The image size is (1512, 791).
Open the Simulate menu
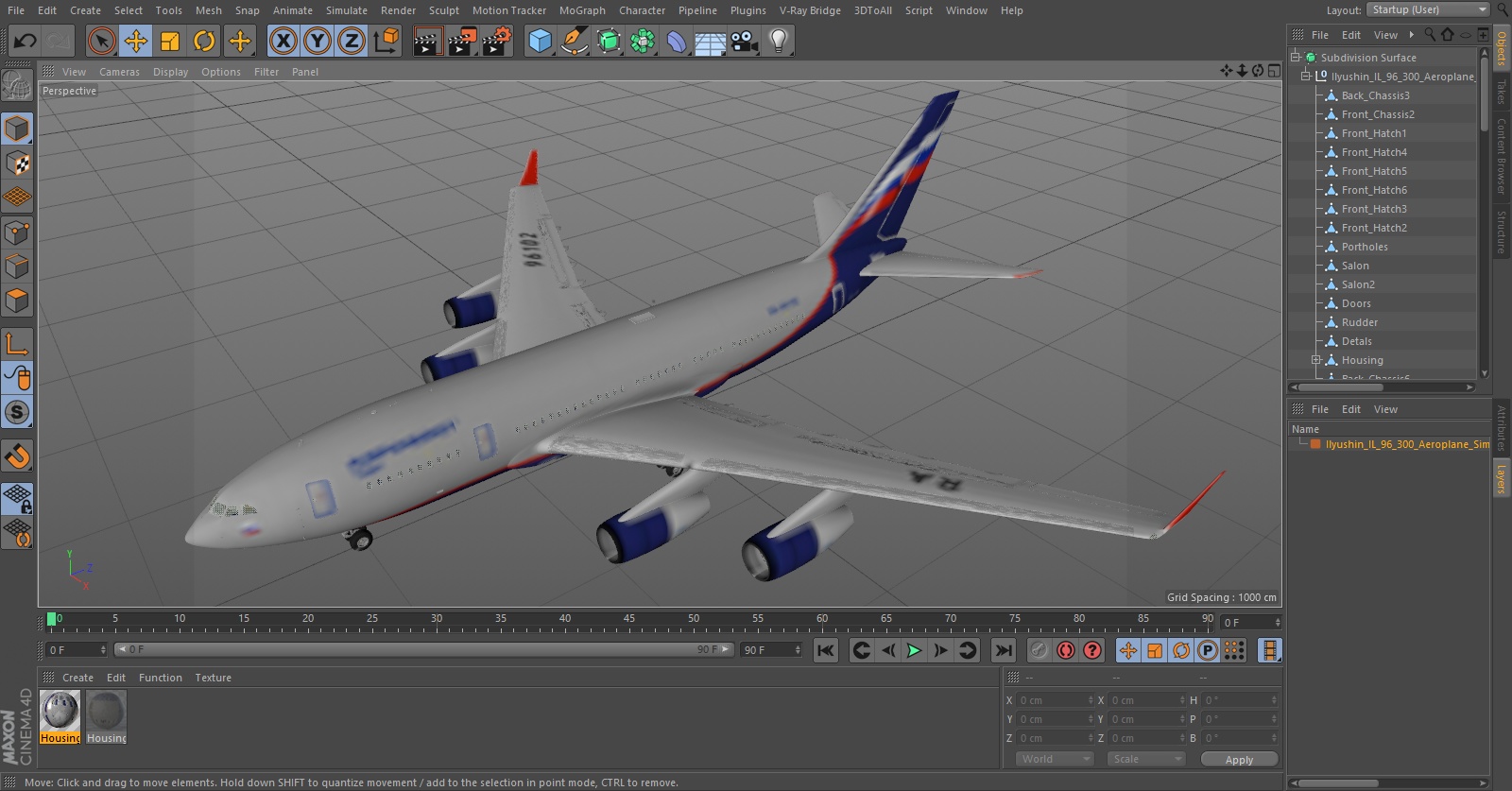pyautogui.click(x=347, y=10)
